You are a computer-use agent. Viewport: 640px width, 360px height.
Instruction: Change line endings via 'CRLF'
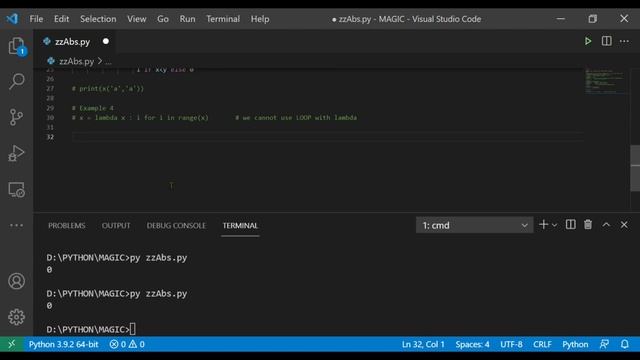(542, 344)
